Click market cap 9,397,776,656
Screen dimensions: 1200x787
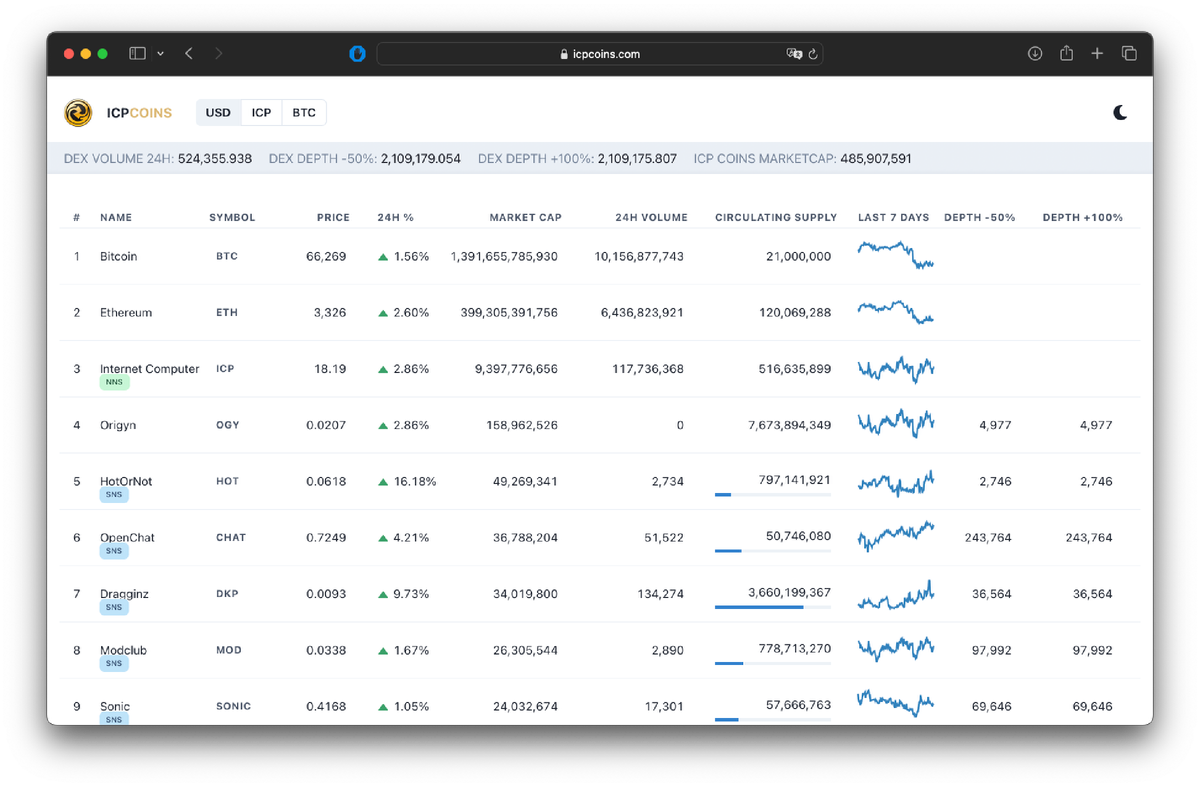[516, 369]
